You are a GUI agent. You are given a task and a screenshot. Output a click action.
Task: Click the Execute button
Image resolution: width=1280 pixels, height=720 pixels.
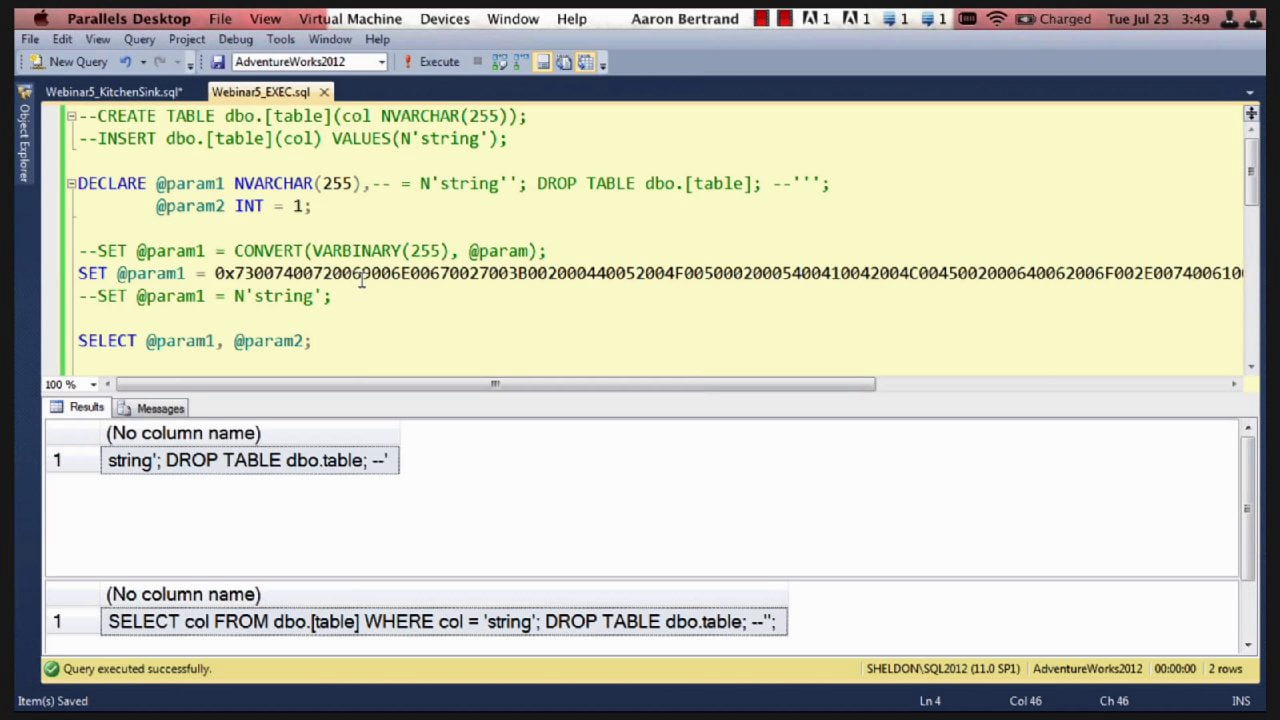pos(431,62)
